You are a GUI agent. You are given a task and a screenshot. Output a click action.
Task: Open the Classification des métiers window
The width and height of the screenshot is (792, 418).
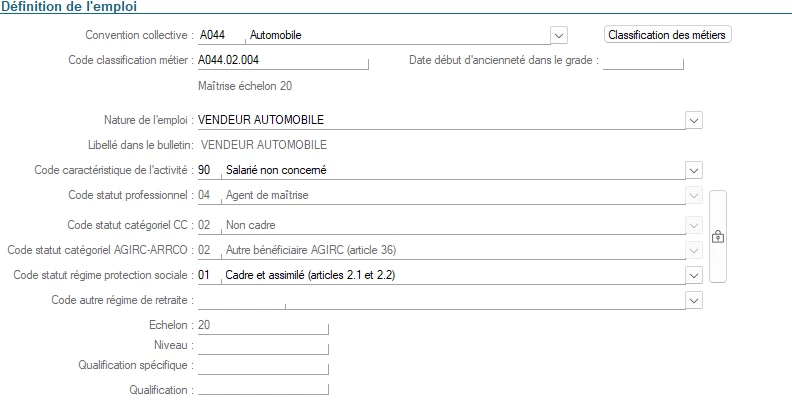(x=669, y=35)
